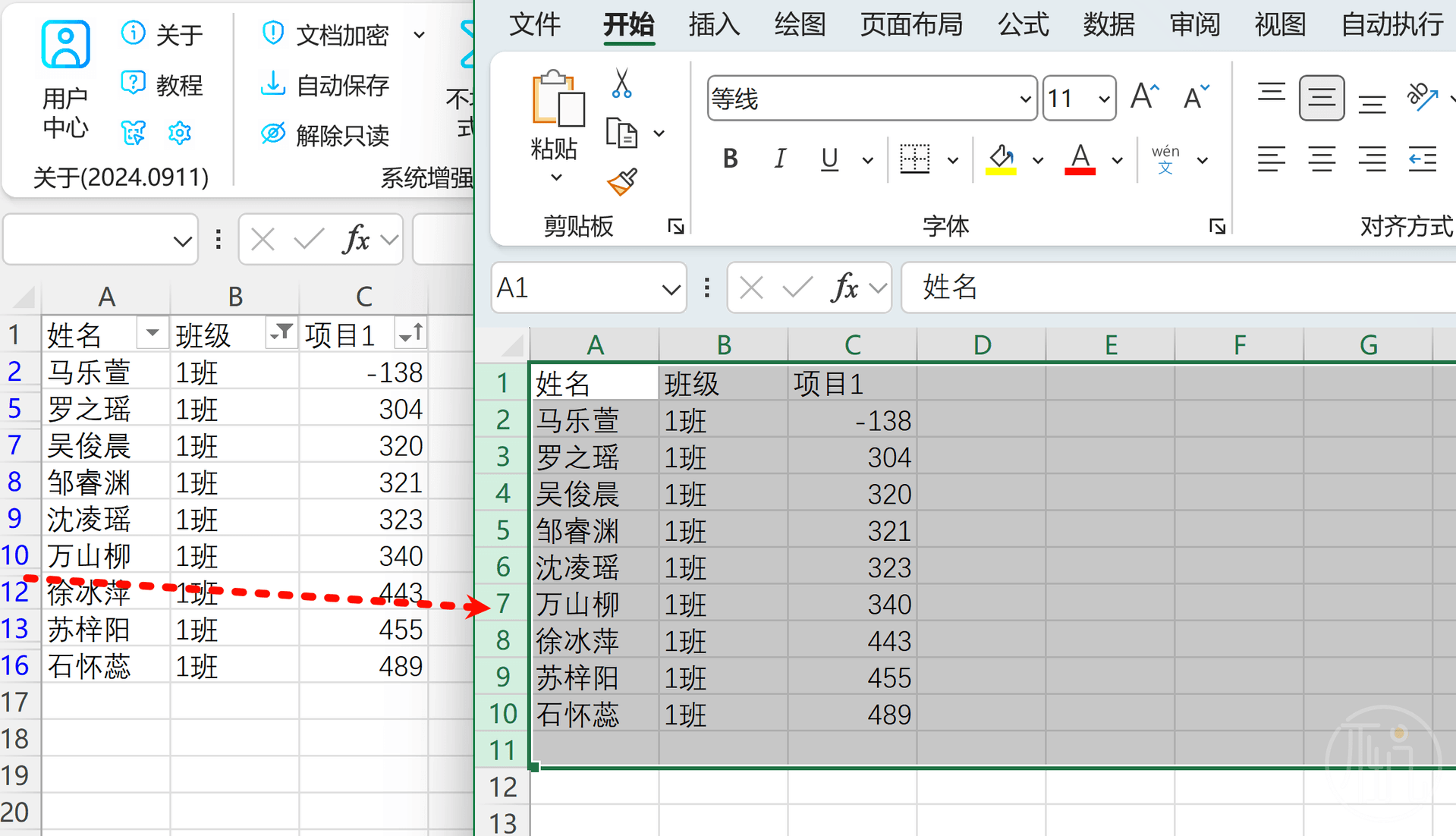Open fill color palette arrow

tap(1038, 160)
